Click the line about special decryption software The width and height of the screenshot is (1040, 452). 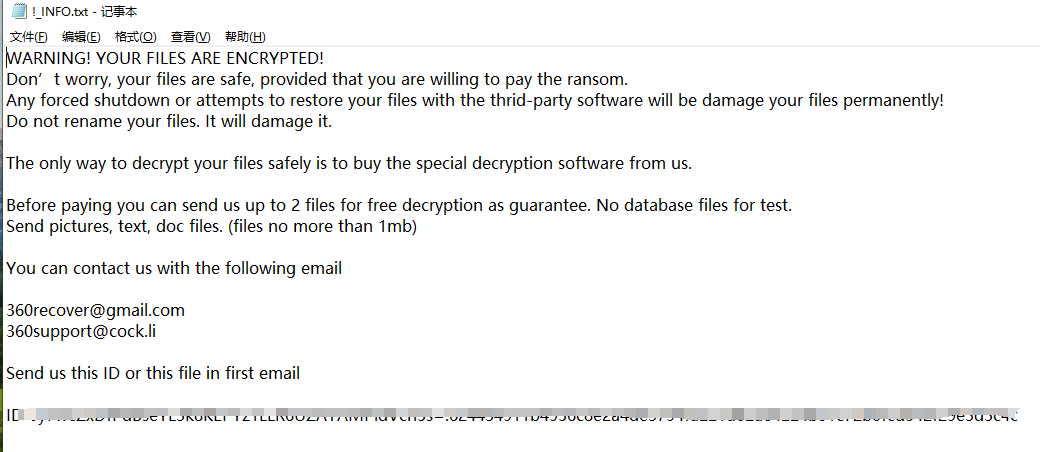click(x=348, y=163)
